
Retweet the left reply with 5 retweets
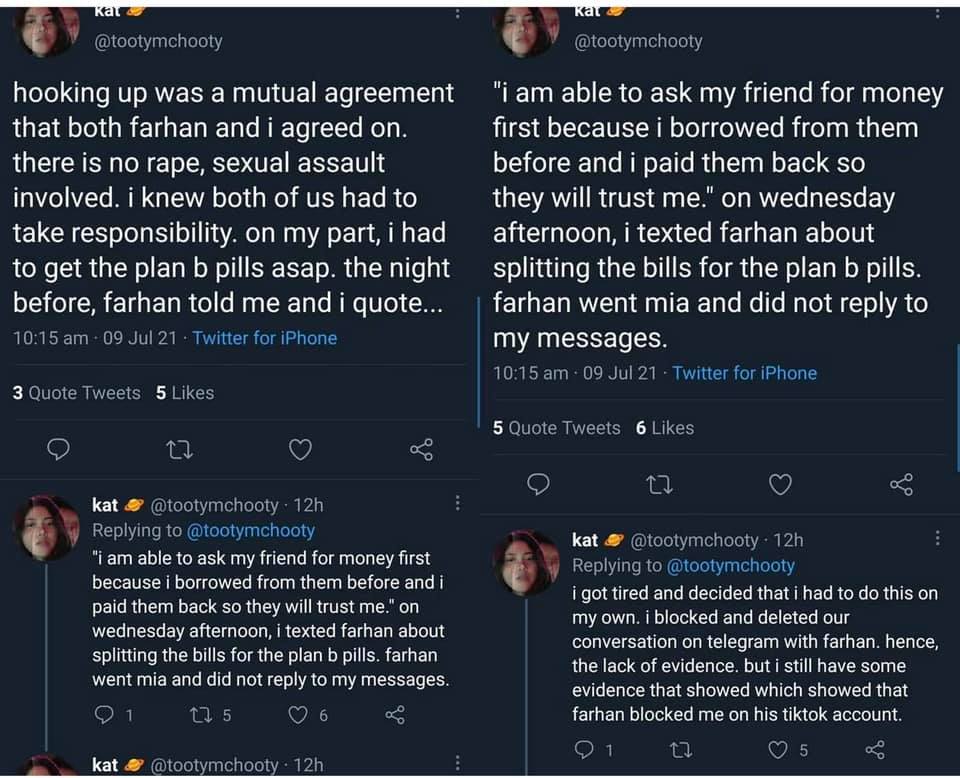199,715
